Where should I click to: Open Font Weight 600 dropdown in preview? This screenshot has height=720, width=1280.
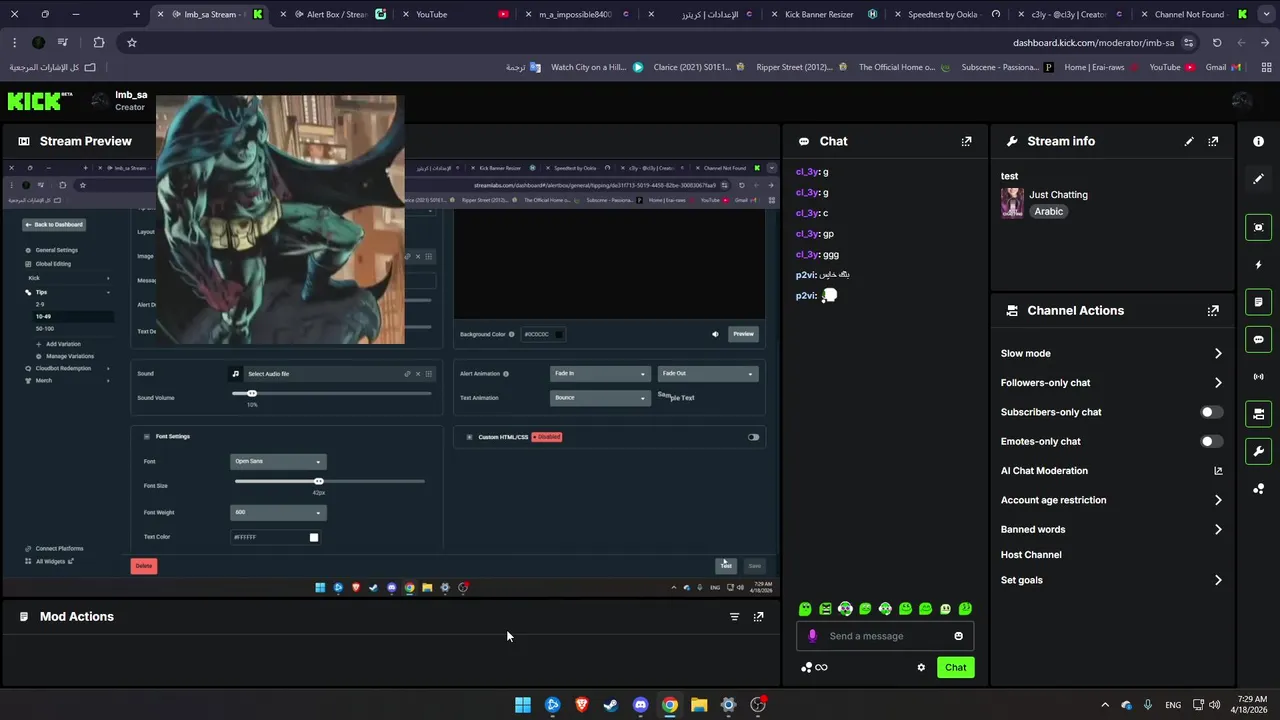pos(278,512)
